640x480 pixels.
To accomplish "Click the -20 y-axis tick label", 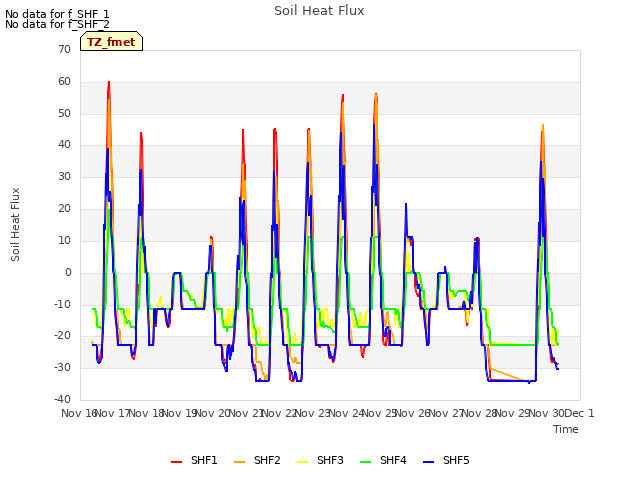I will coord(63,336).
